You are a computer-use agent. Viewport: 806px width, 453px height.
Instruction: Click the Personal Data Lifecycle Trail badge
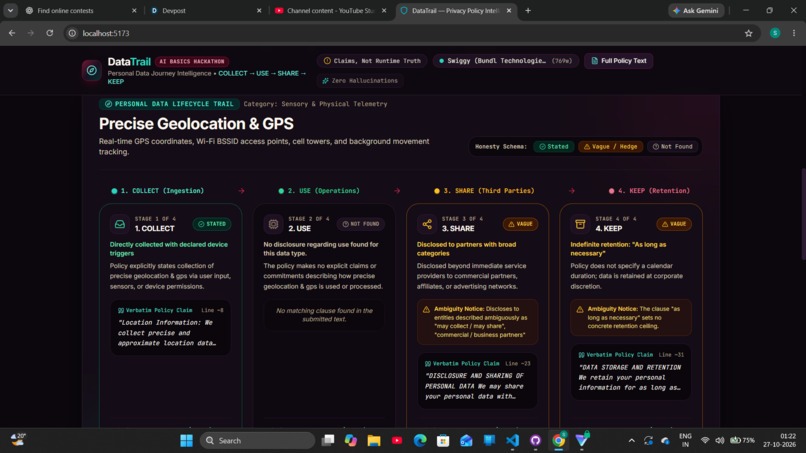point(169,104)
